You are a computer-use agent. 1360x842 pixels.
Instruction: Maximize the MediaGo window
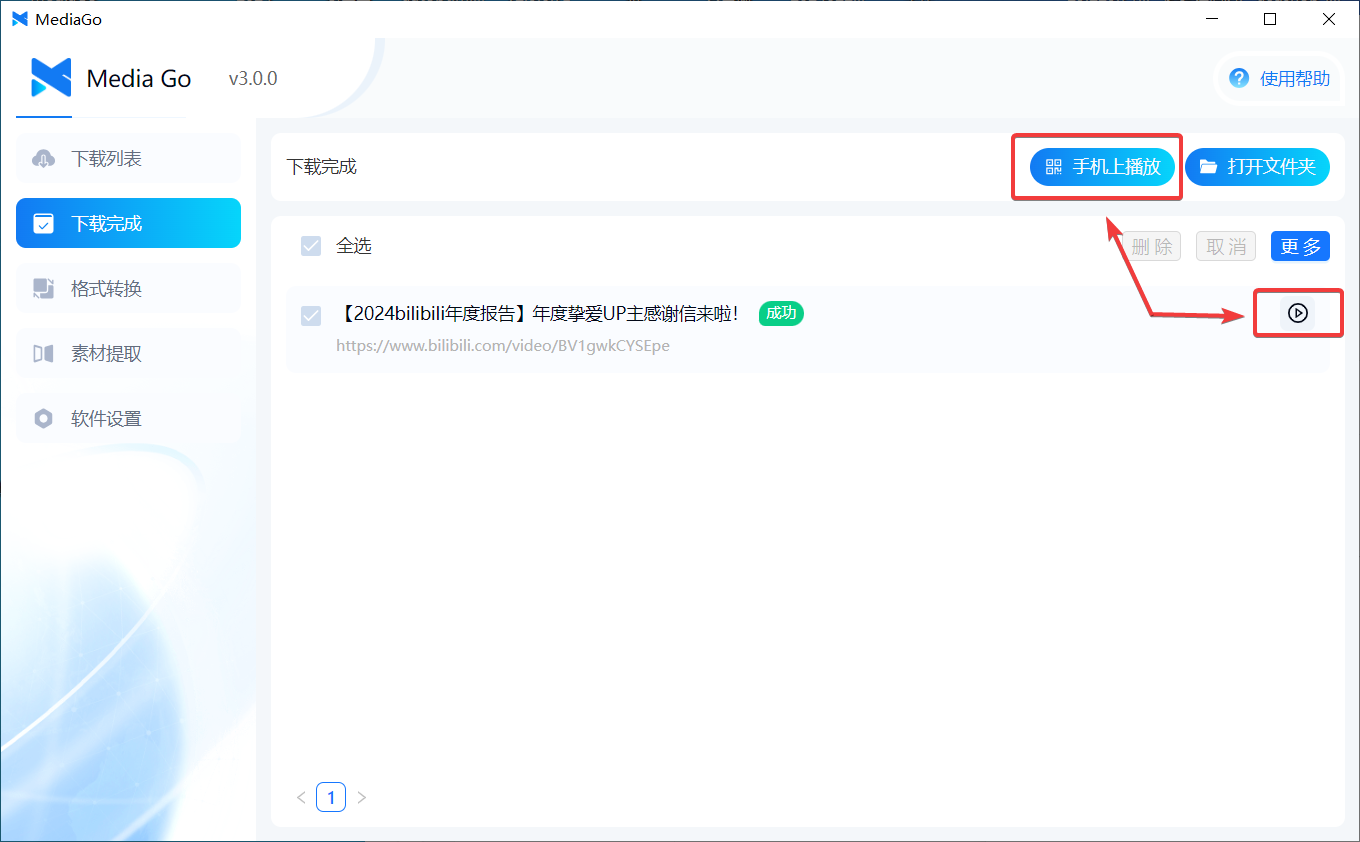pos(1270,19)
